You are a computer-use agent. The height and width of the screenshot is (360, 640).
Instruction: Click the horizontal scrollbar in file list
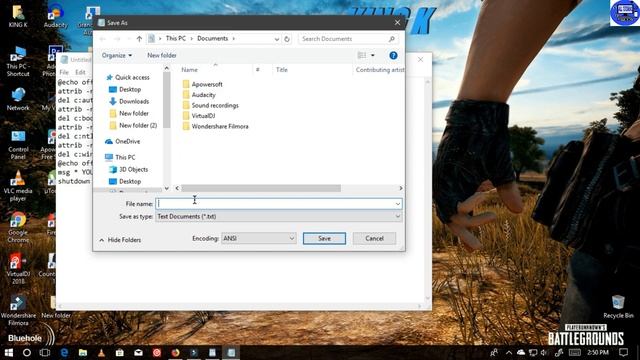[x=261, y=188]
